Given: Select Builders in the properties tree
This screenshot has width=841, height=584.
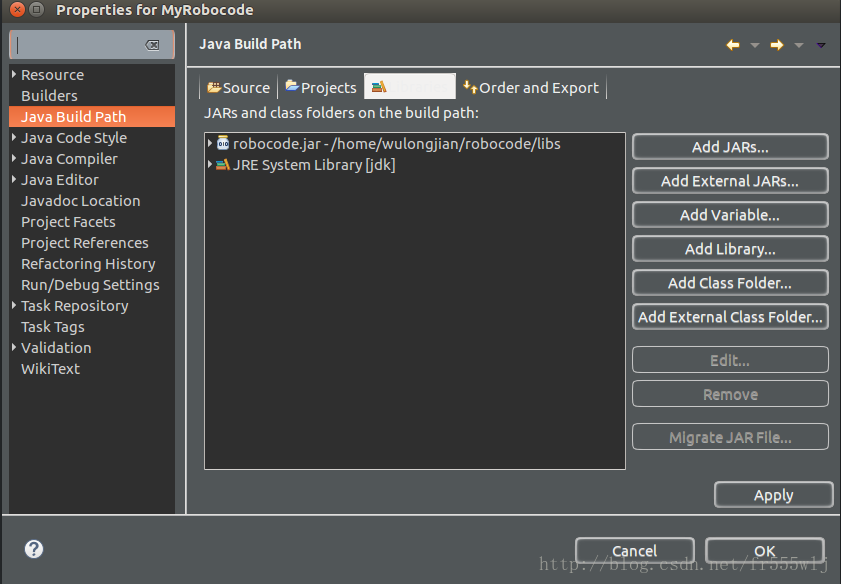Looking at the screenshot, I should coord(49,95).
